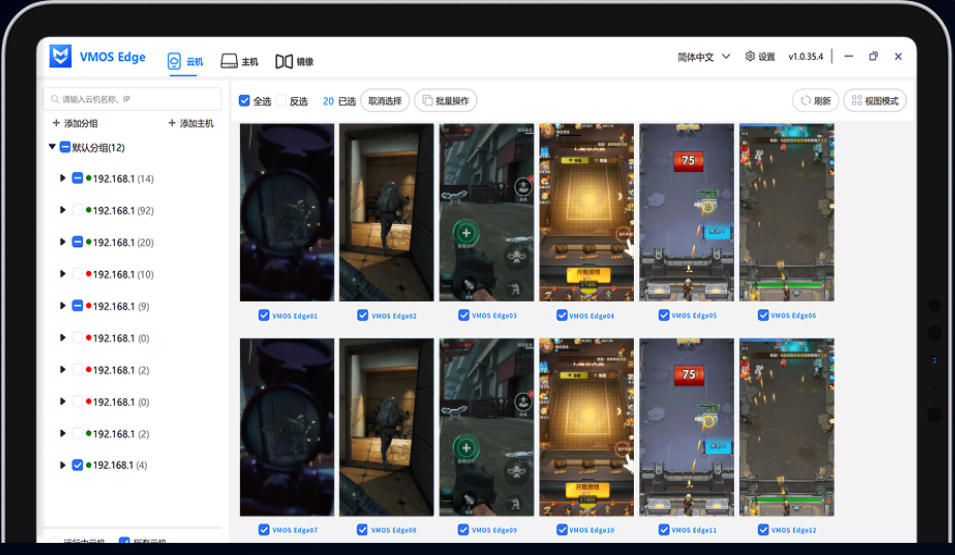
Task: Click the 刷新 refresh button
Action: (x=816, y=101)
